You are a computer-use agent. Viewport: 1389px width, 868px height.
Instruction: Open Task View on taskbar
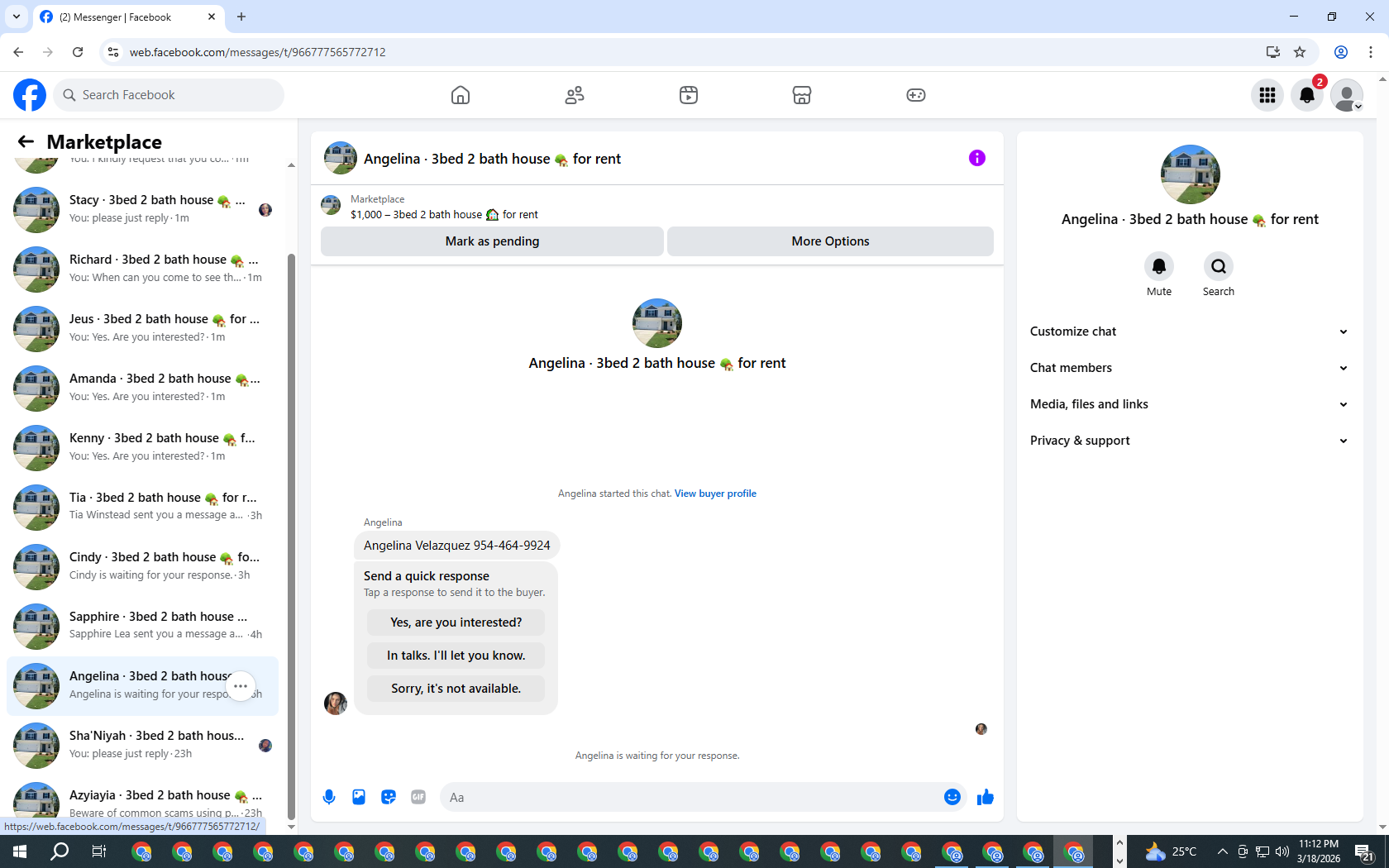99,851
